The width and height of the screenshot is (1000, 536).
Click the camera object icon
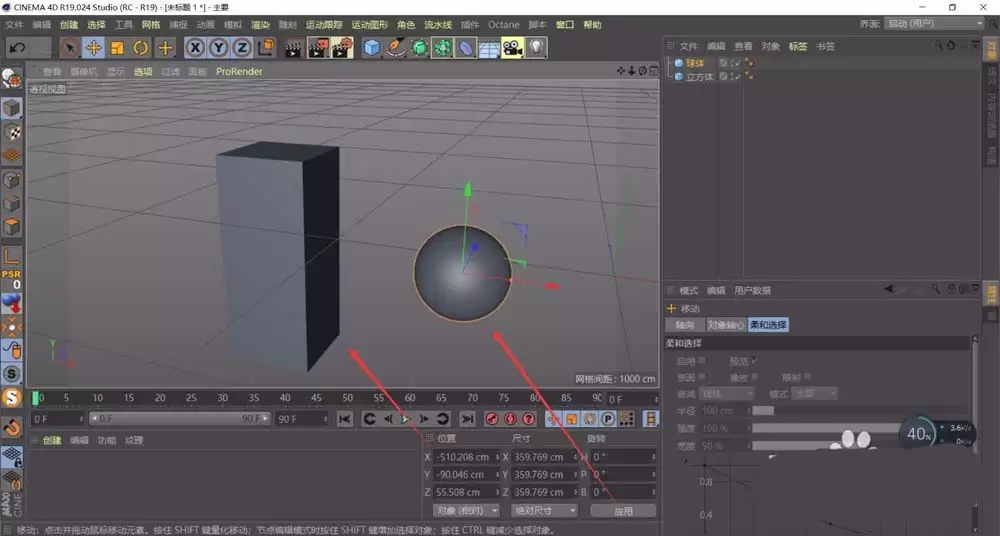(x=512, y=47)
